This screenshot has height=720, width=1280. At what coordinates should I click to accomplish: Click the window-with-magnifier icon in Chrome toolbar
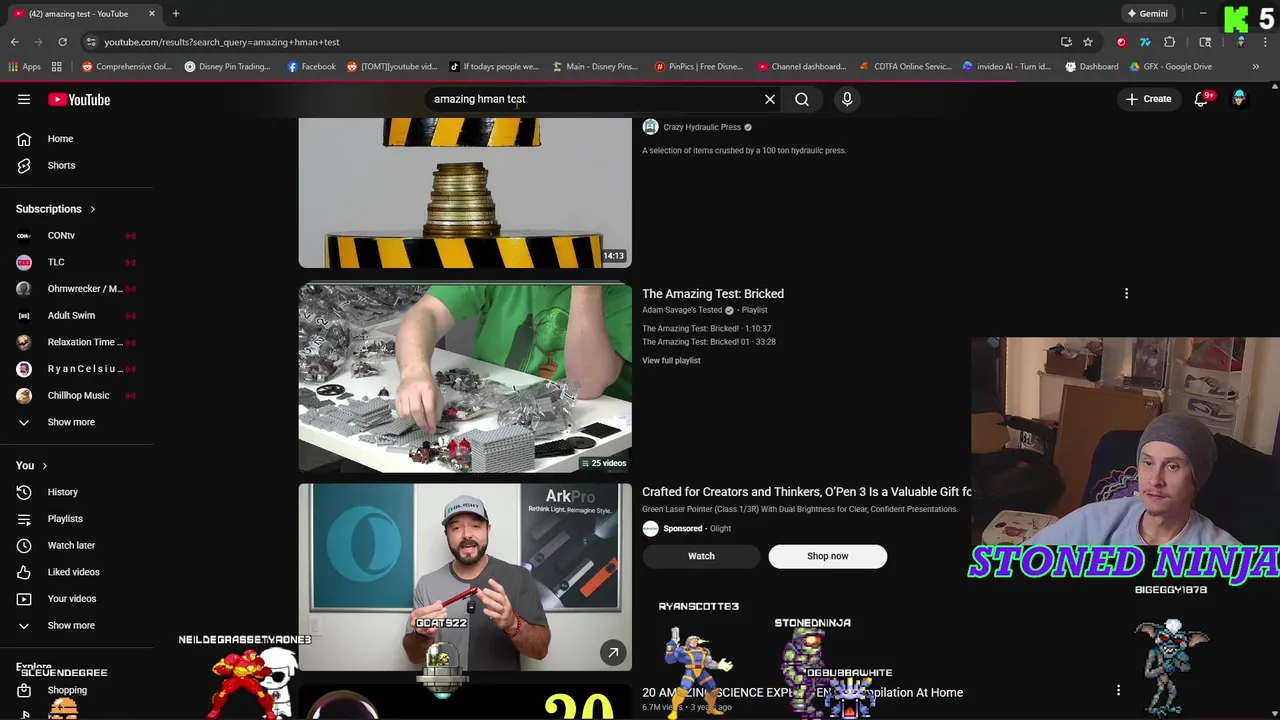[1205, 42]
